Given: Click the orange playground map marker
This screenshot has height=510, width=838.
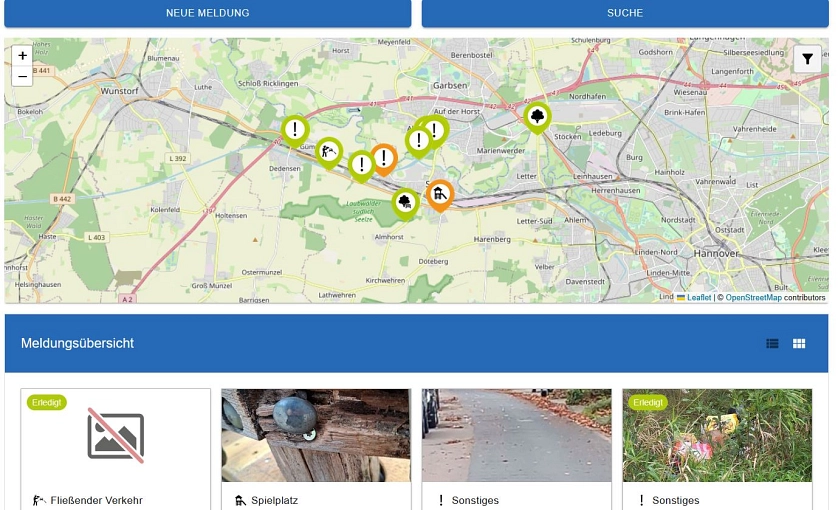Looking at the screenshot, I should click(440, 193).
